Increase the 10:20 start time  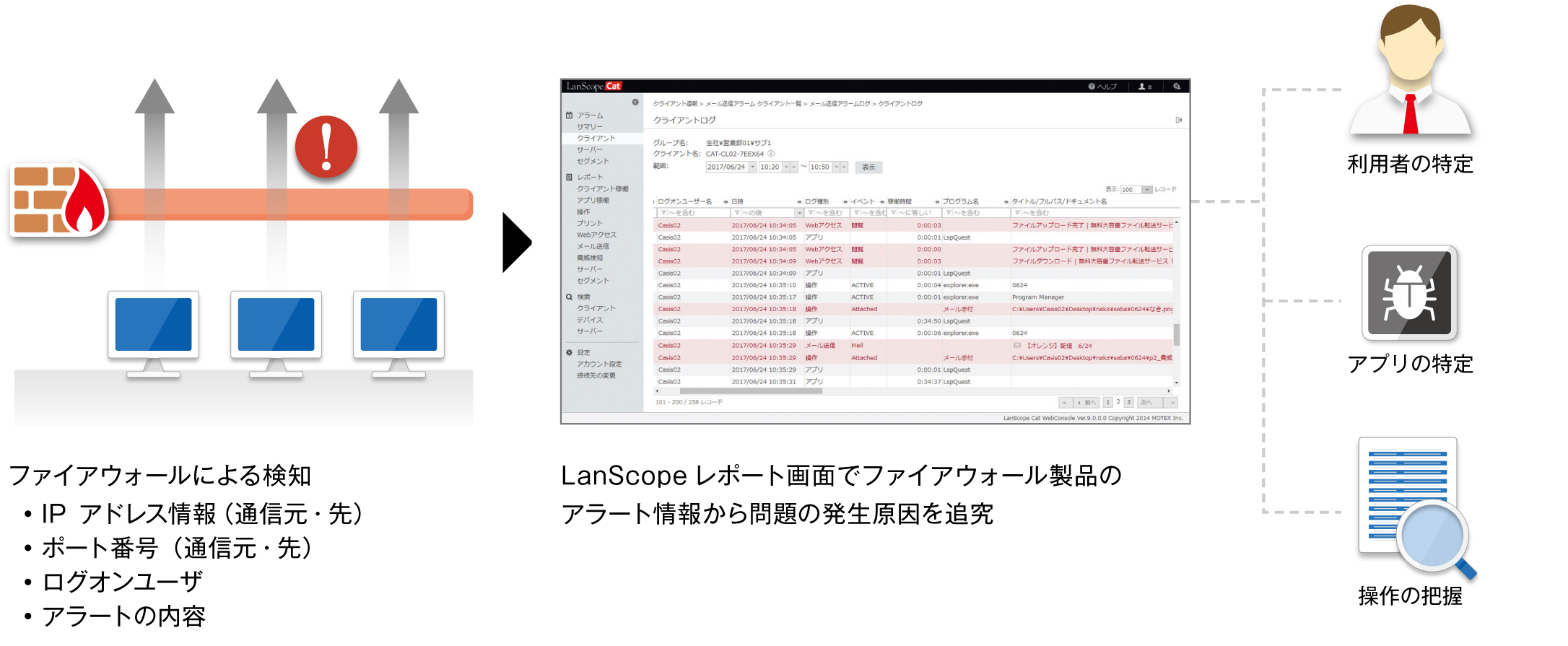coord(794,167)
